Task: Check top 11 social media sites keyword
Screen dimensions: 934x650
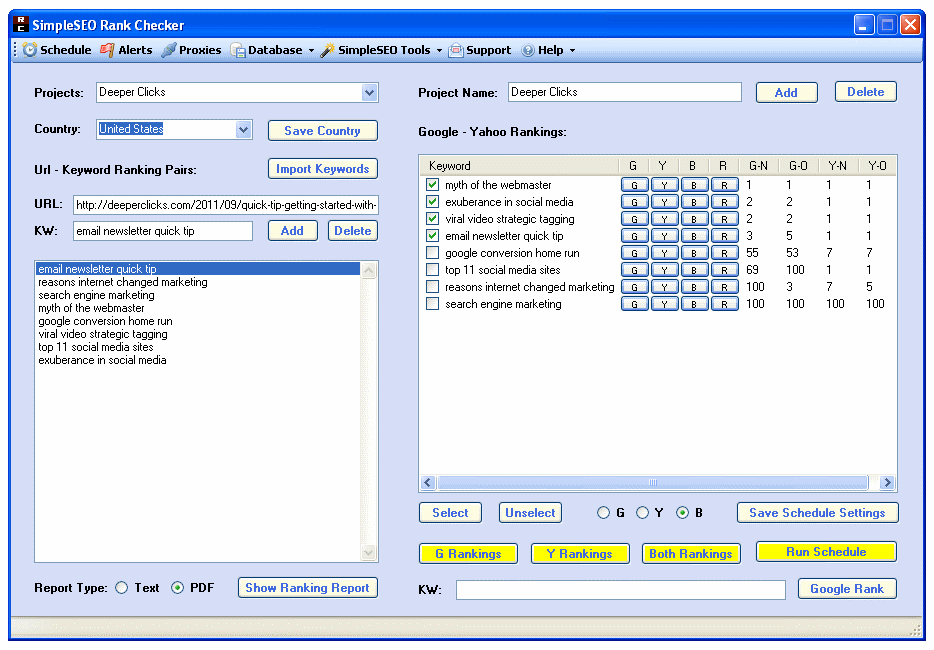Action: 432,270
